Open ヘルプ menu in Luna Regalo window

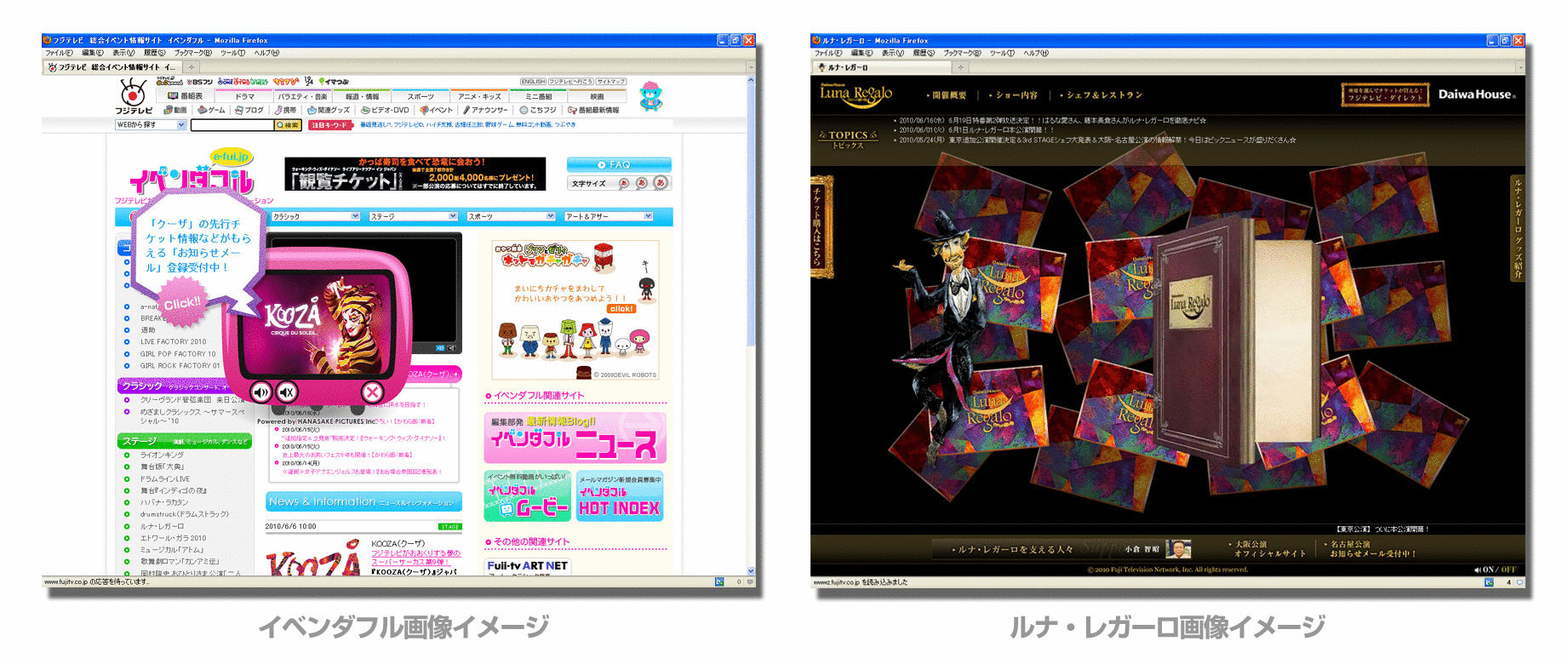point(1036,53)
